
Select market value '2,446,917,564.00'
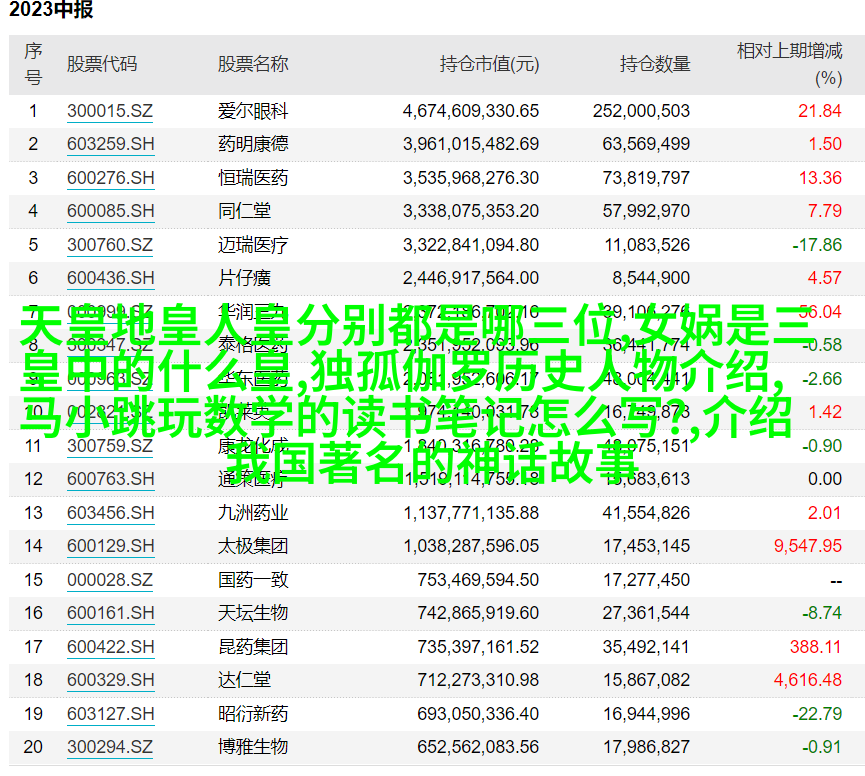(x=471, y=278)
